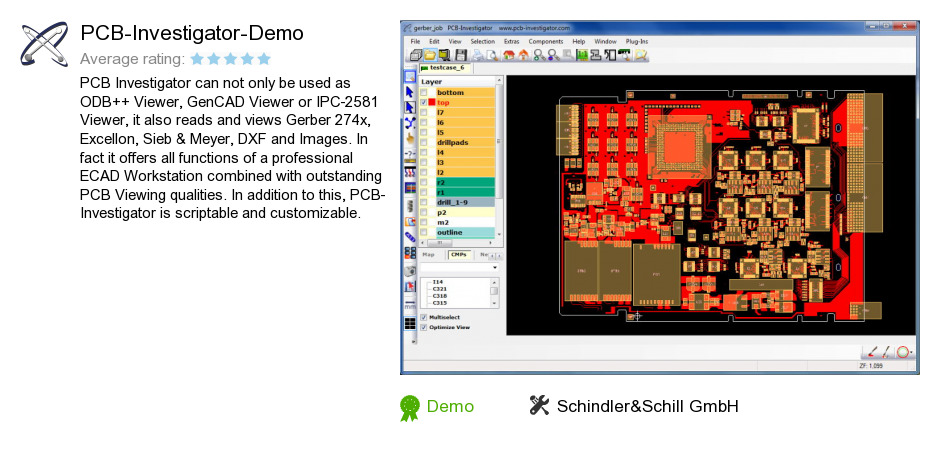Click the red color swatch for top layer
Viewport: 940px width, 452px height.
pos(432,103)
